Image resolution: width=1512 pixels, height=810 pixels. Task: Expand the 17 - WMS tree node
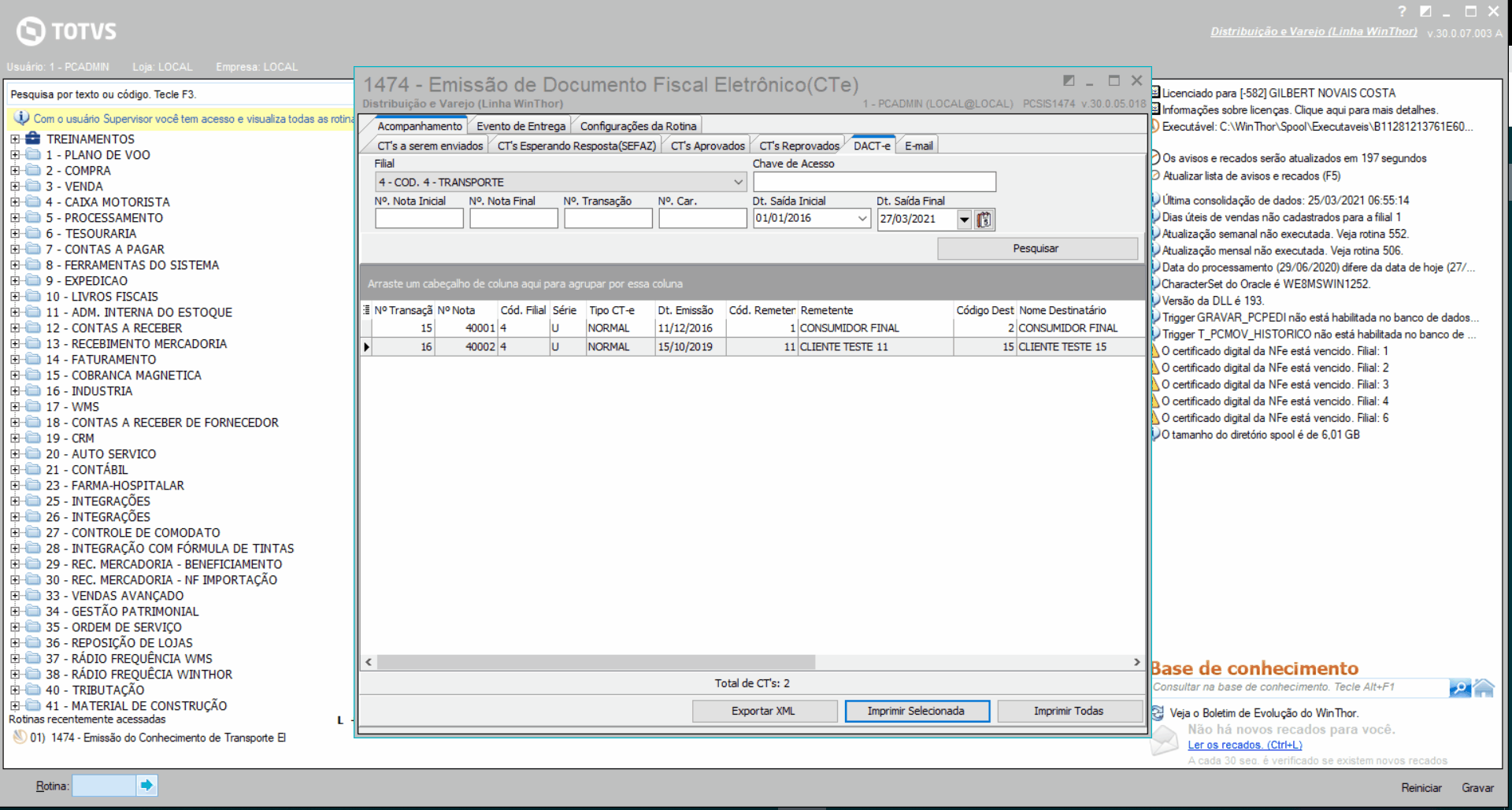point(15,407)
